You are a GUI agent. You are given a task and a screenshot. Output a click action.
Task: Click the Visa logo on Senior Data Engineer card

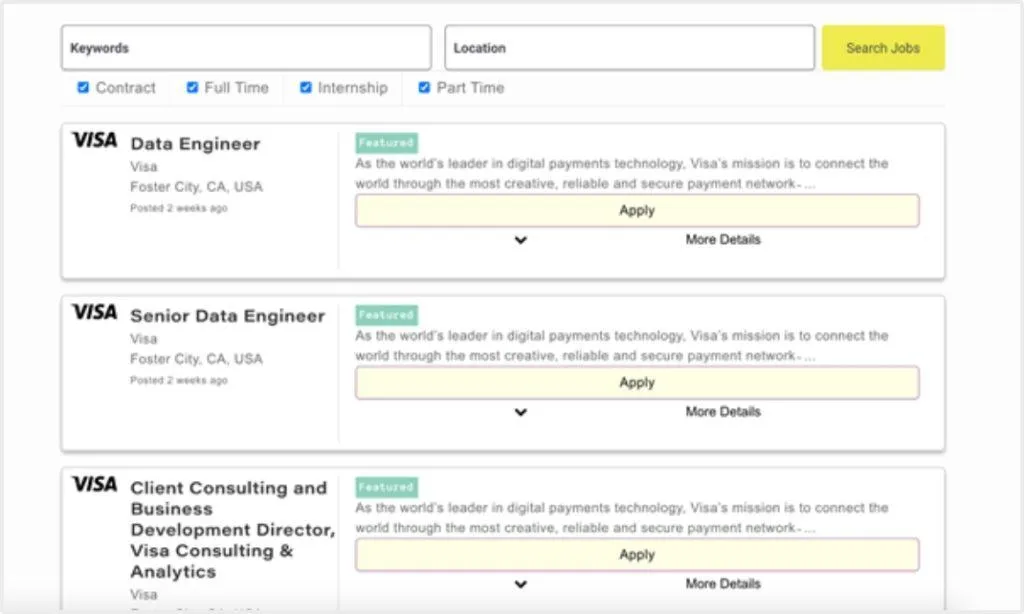(x=95, y=312)
